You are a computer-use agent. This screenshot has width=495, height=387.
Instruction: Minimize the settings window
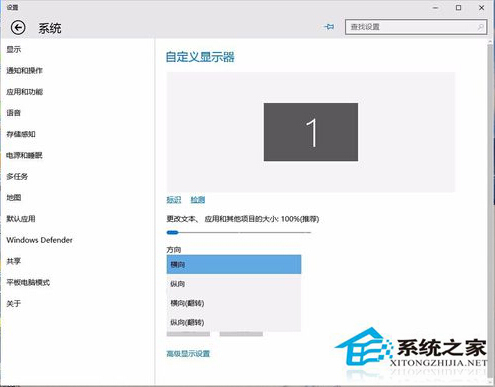tap(435, 8)
